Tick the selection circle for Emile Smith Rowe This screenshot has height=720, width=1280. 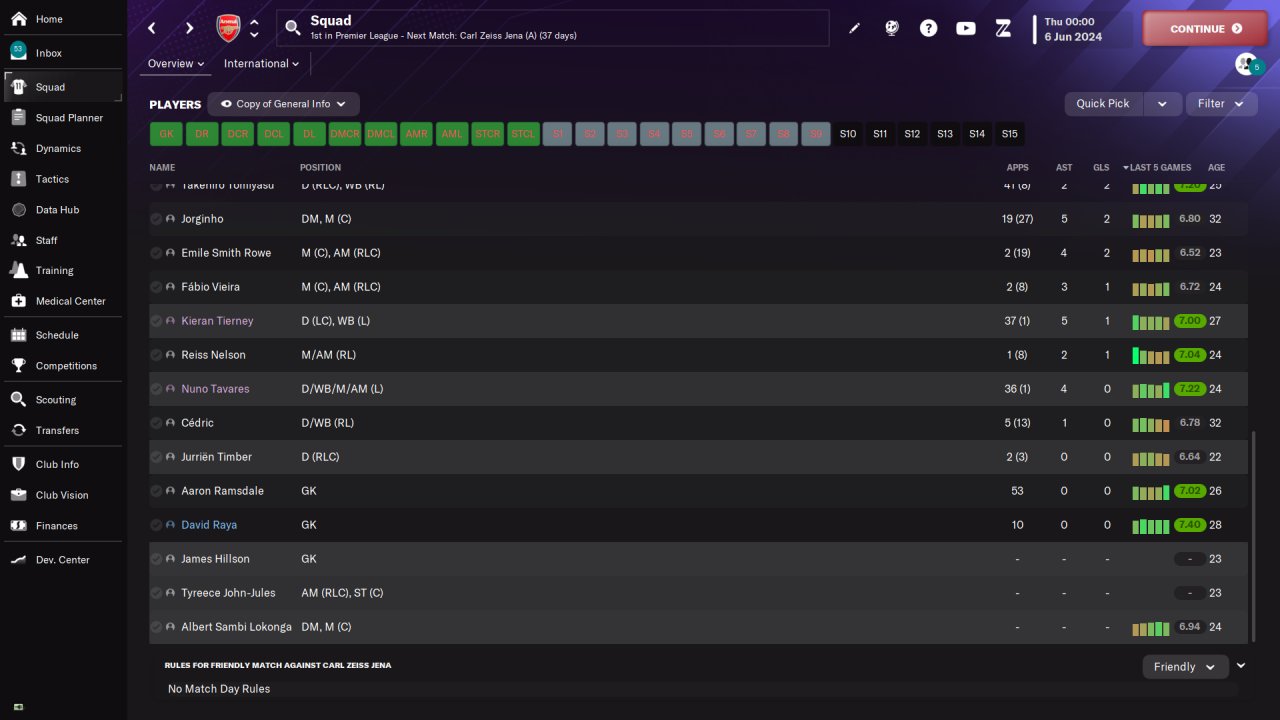pos(156,253)
